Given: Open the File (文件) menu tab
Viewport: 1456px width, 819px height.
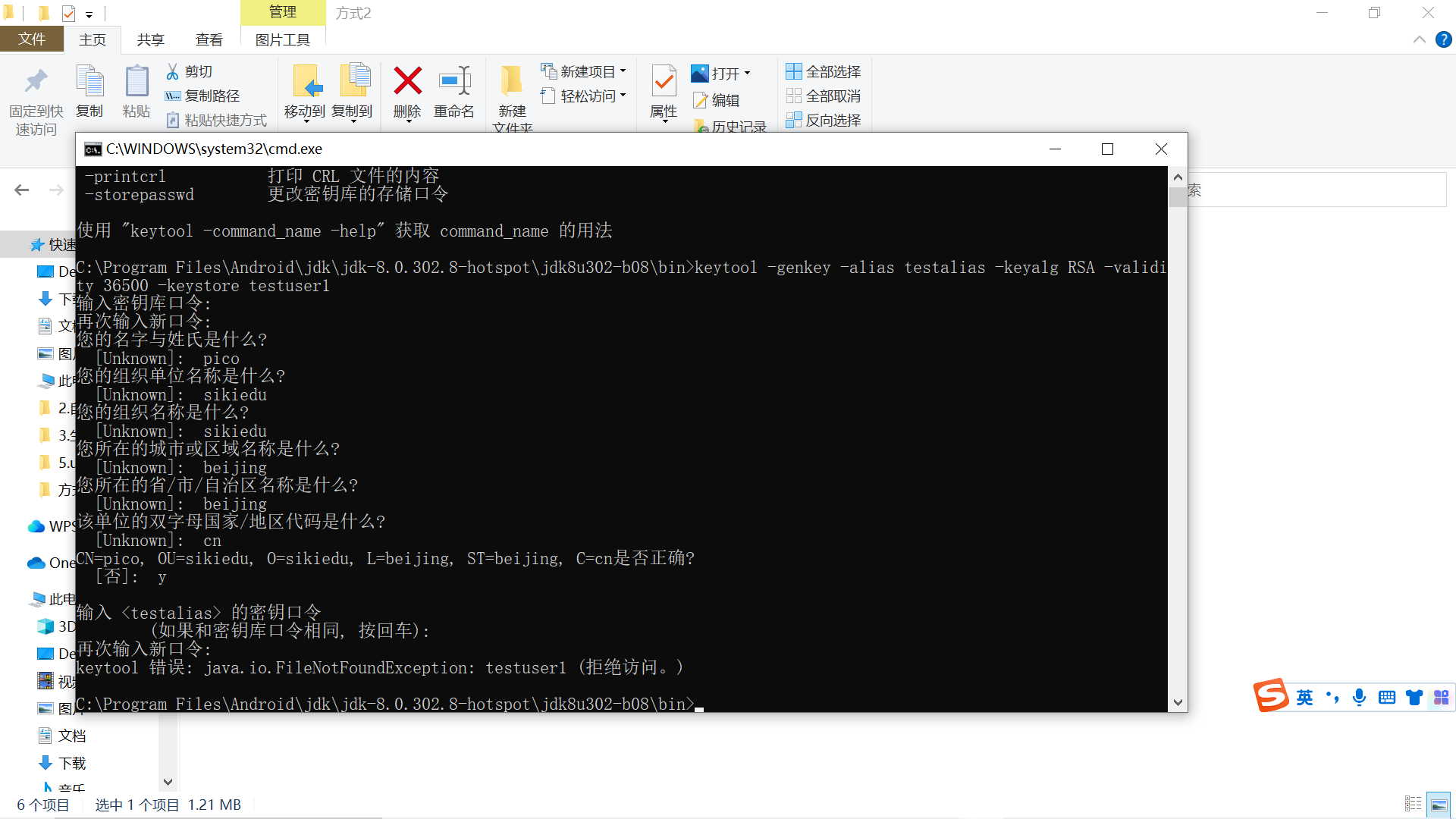Looking at the screenshot, I should (x=32, y=39).
